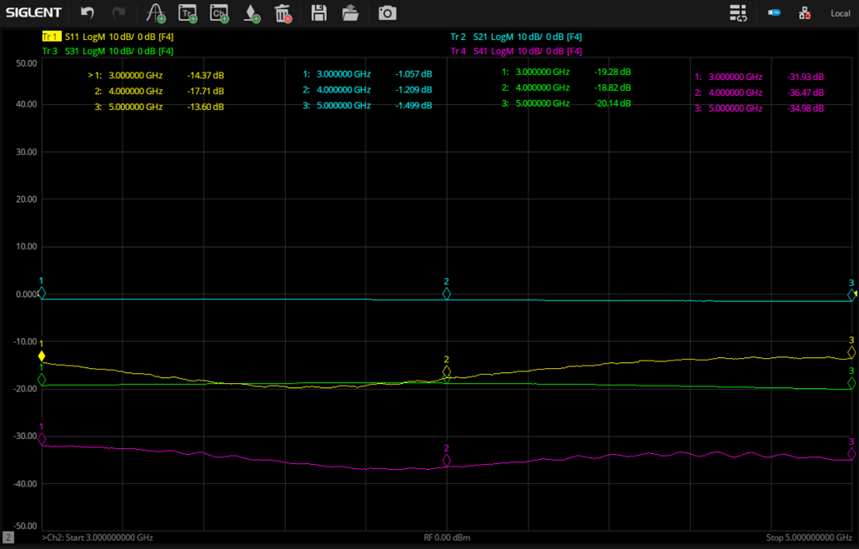Click S11 marker 2 value -17.71 dB
The image size is (859, 549).
pyautogui.click(x=205, y=91)
